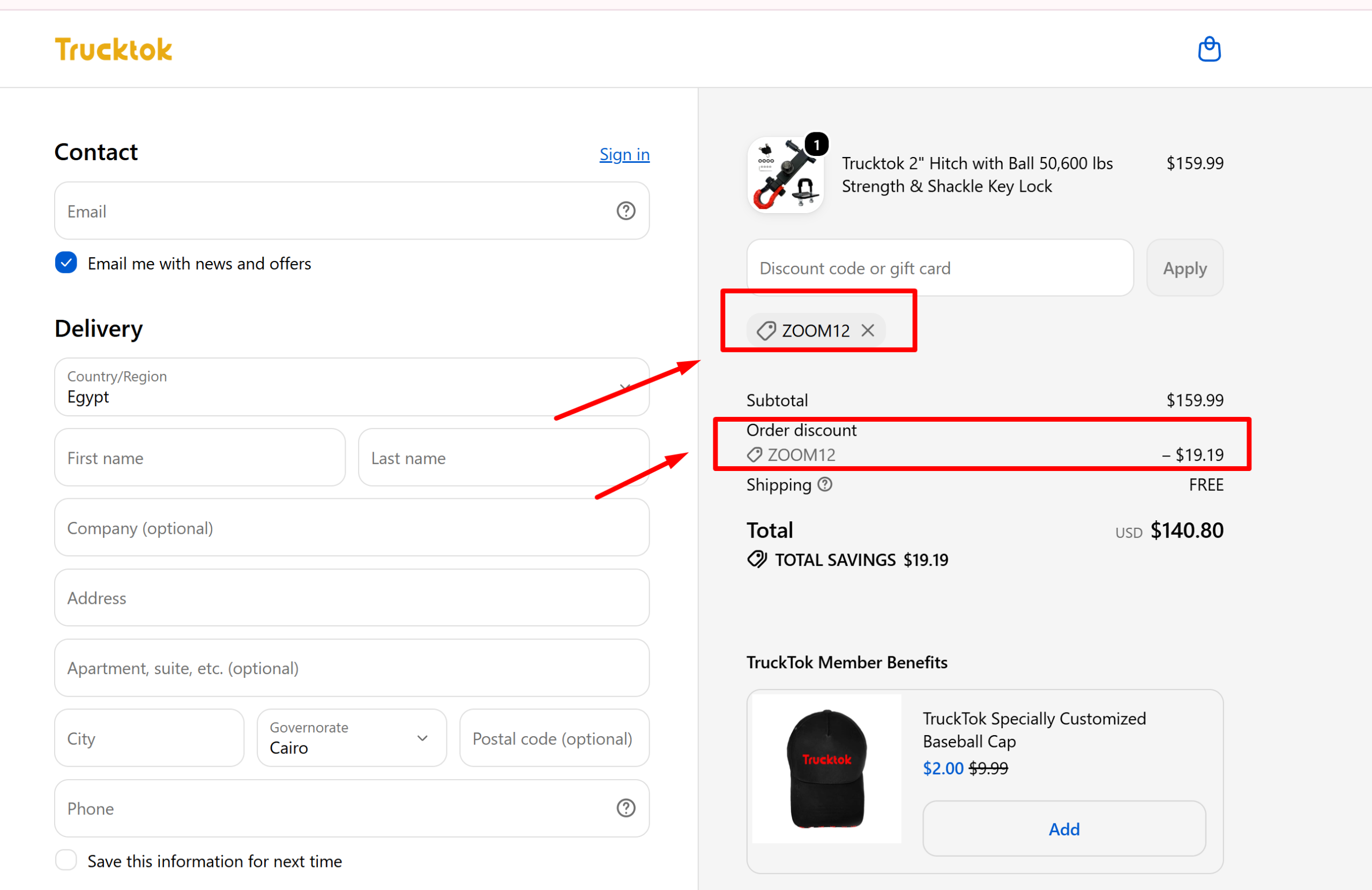Image resolution: width=1372 pixels, height=890 pixels.
Task: Click the ZOOM12 applied code tag
Action: [815, 330]
